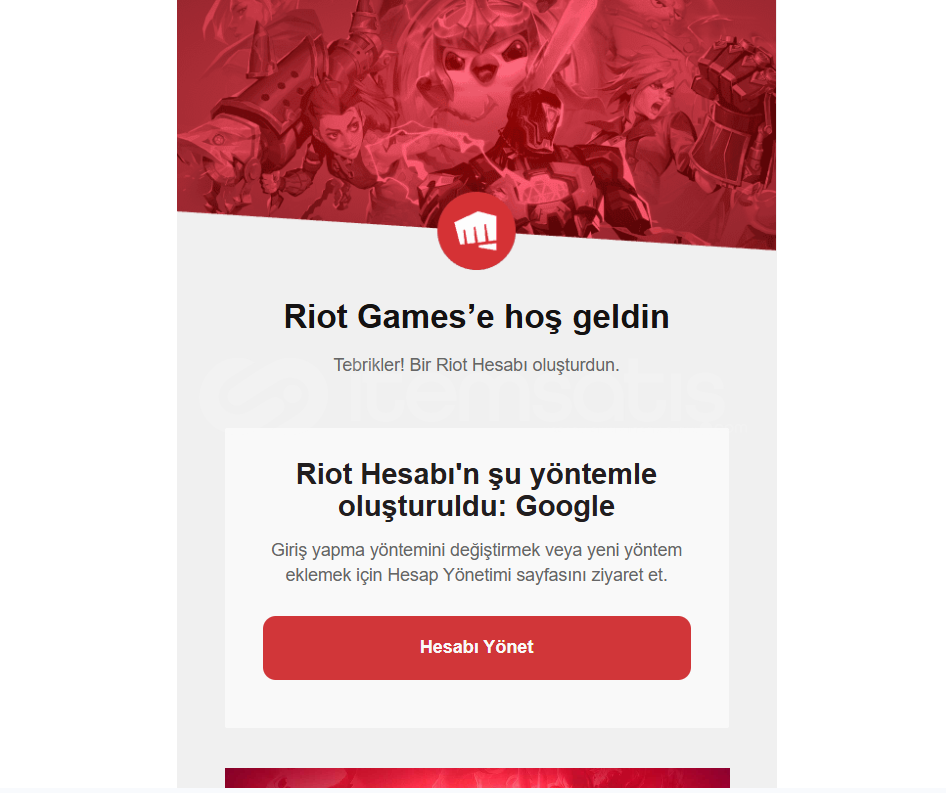This screenshot has height=793, width=946.
Task: Click the 'Riot Hesabı'n şu yöntemle' heading line
Action: click(477, 474)
